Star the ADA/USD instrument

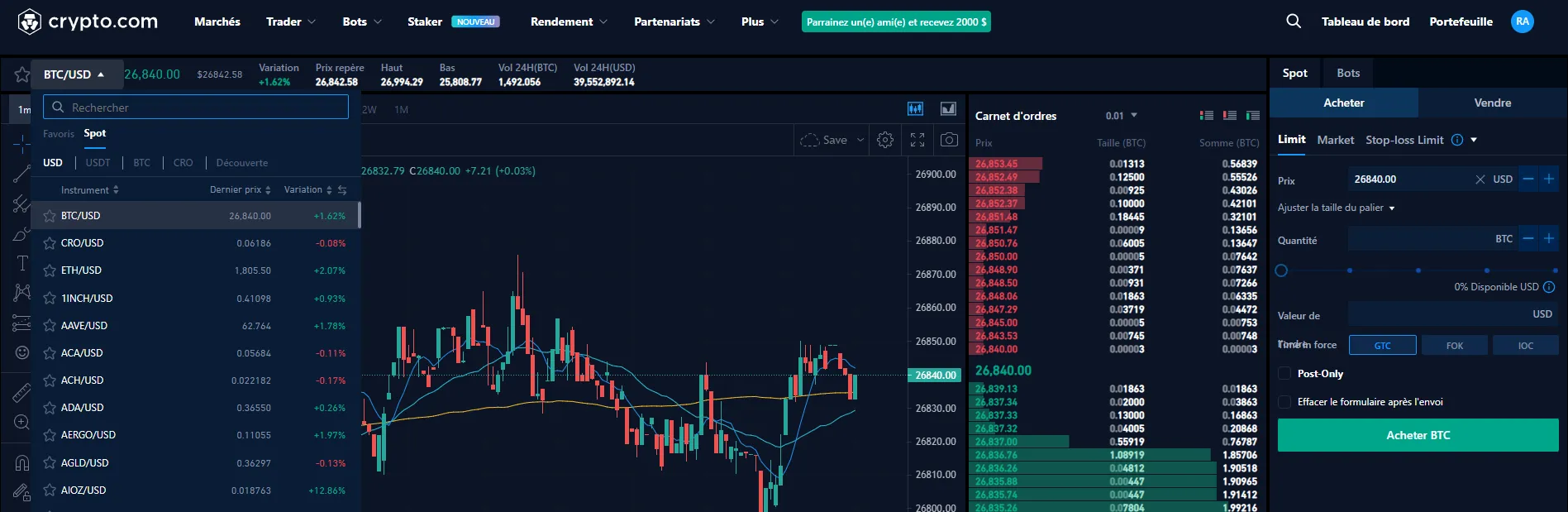(x=50, y=408)
